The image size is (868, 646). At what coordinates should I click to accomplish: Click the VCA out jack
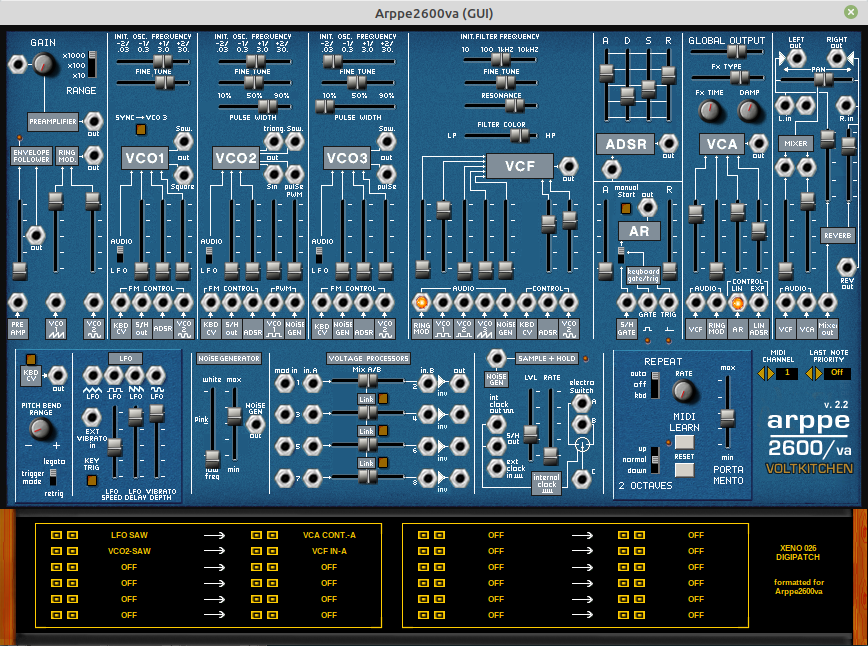click(x=757, y=143)
